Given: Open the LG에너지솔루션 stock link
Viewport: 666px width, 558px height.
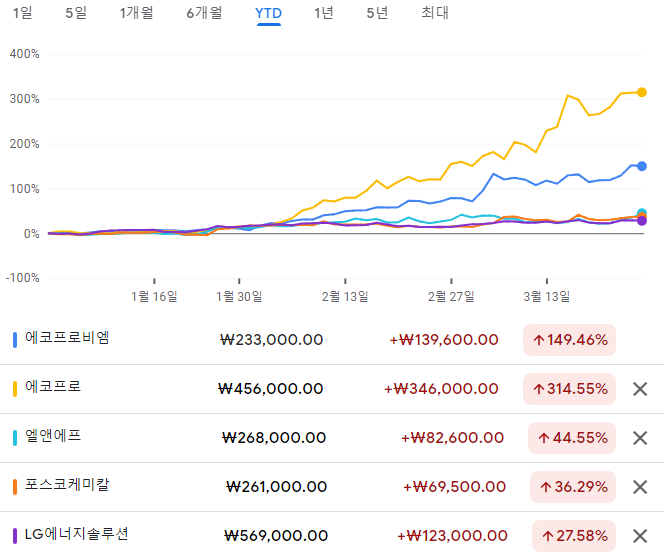Looking at the screenshot, I should point(76,534).
